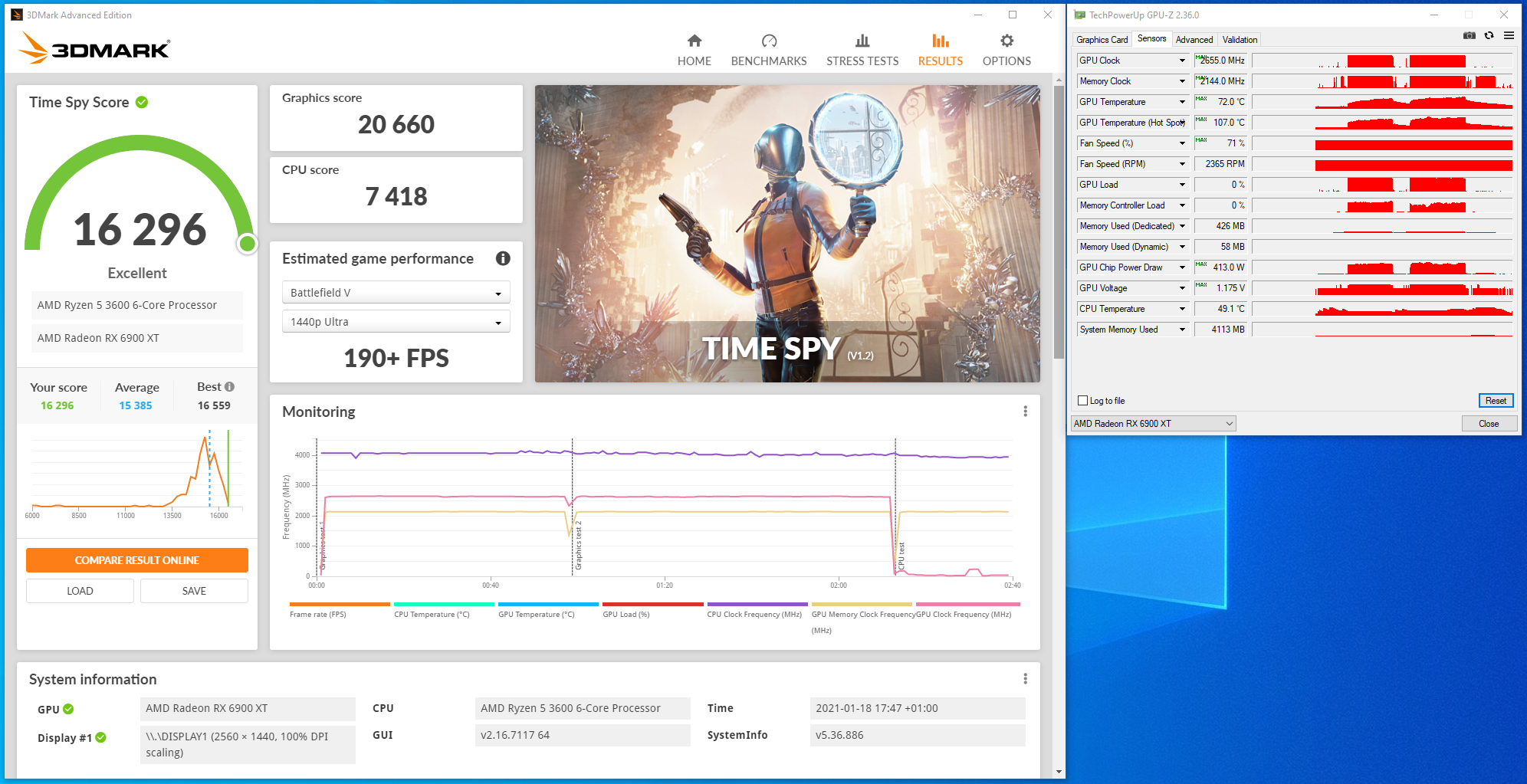Open the GPU-Z Validation tab
Screen dimensions: 1527x784
(x=1240, y=40)
